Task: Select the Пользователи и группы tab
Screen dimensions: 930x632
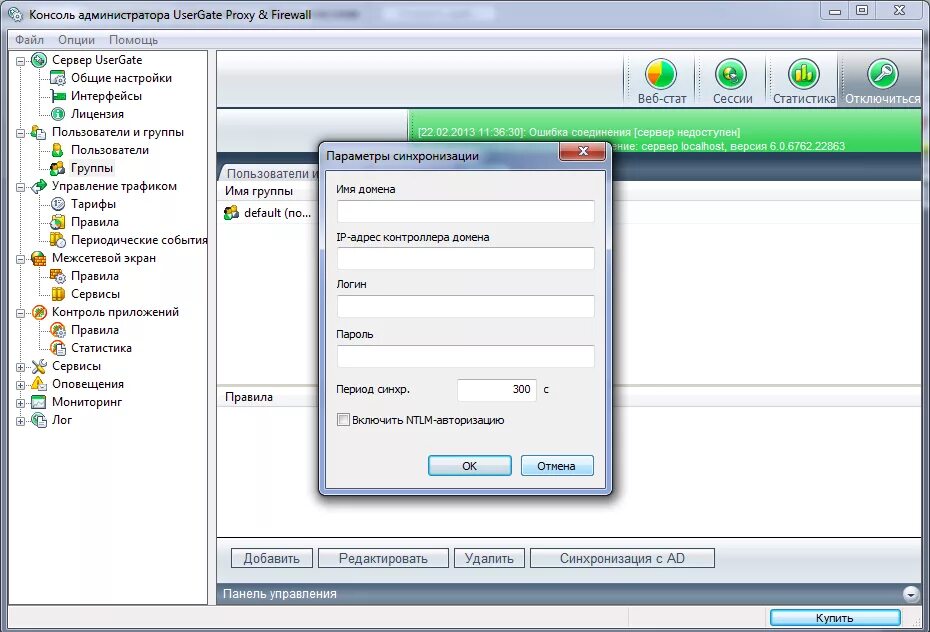Action: (x=271, y=174)
